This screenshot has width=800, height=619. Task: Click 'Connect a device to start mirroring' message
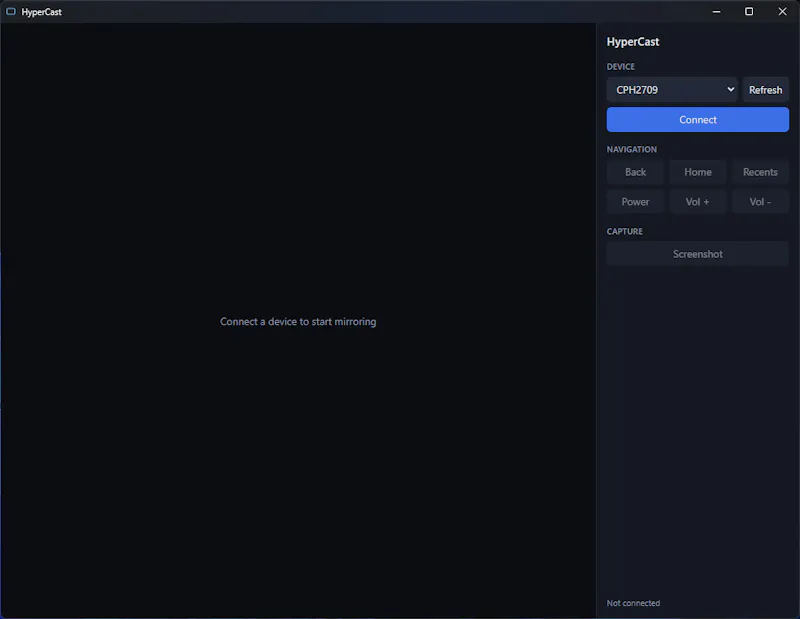click(298, 321)
